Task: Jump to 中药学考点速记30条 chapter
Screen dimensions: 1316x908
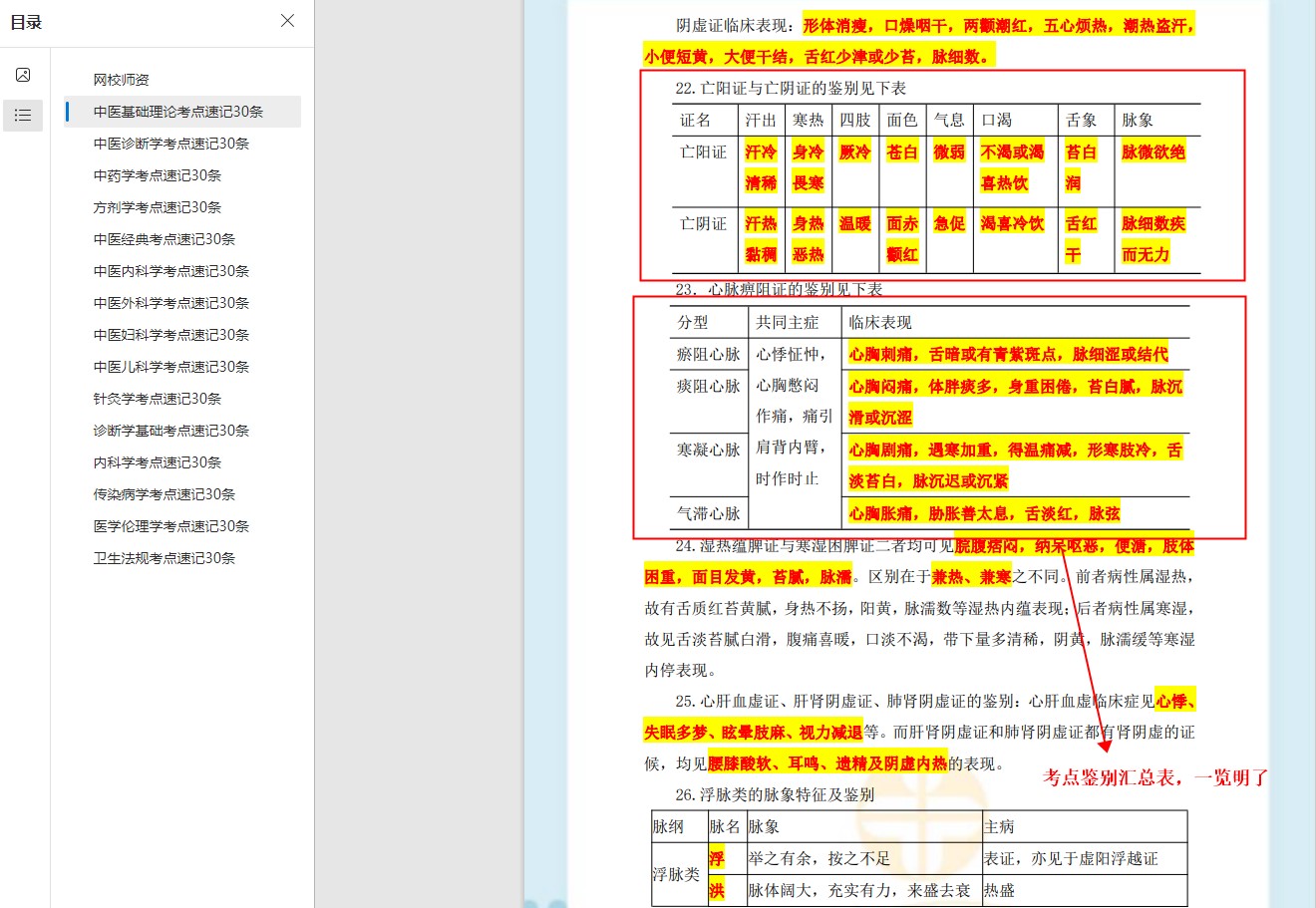Action: click(157, 175)
